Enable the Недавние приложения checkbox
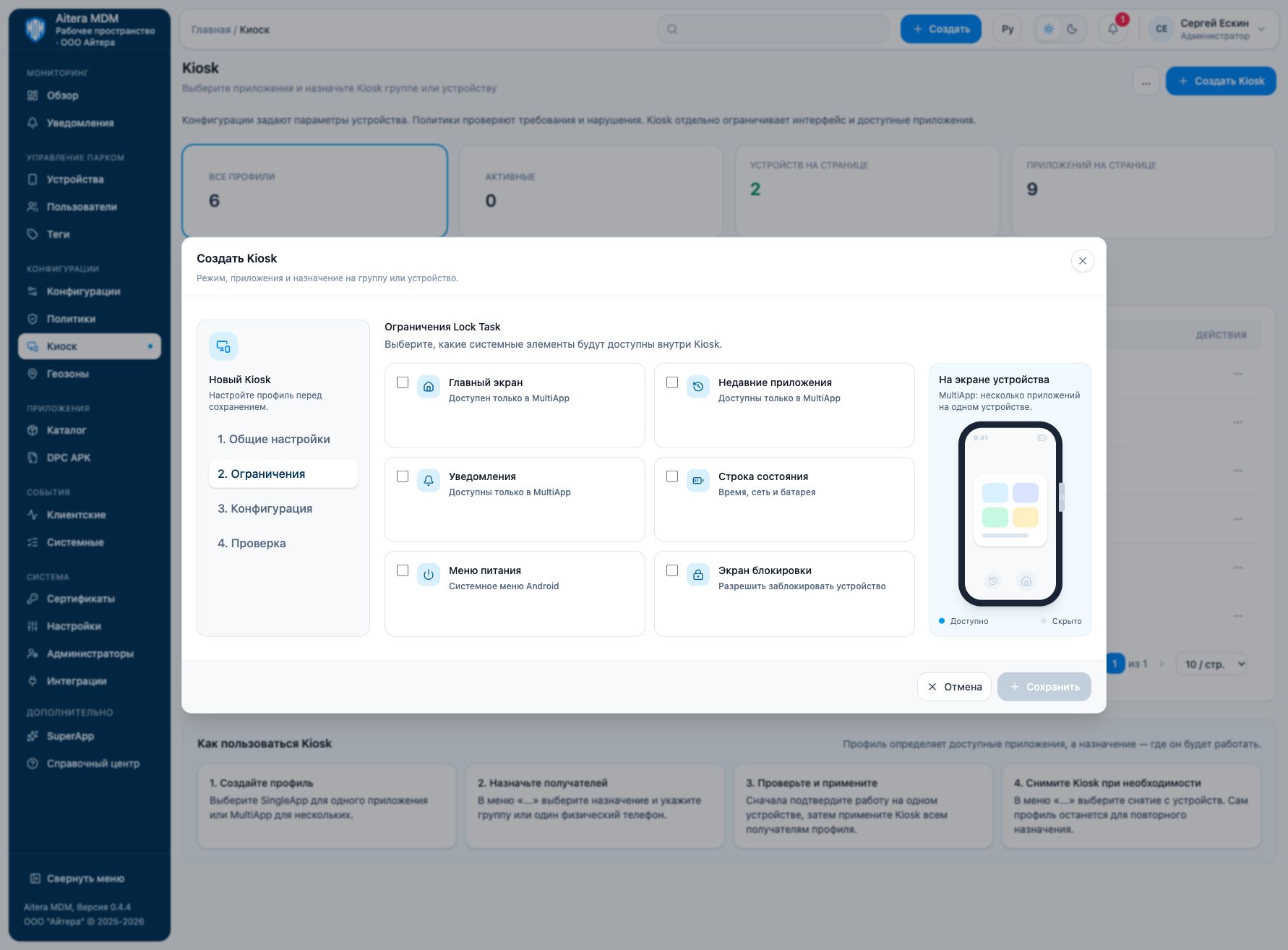The image size is (1288, 950). pos(672,382)
